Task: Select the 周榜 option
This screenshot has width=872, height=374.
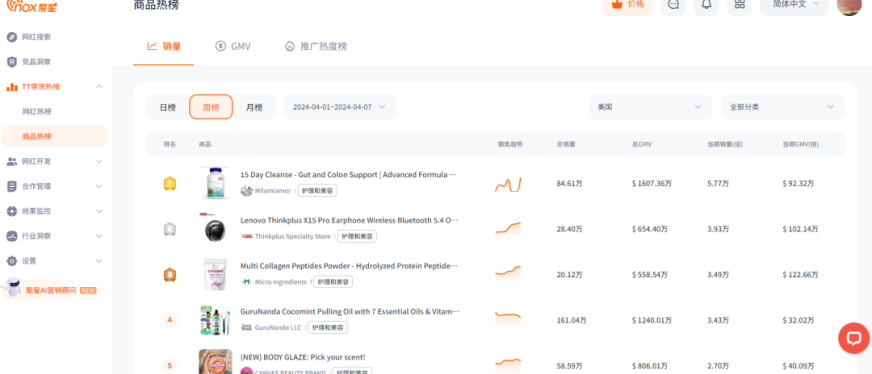Action: click(x=211, y=107)
